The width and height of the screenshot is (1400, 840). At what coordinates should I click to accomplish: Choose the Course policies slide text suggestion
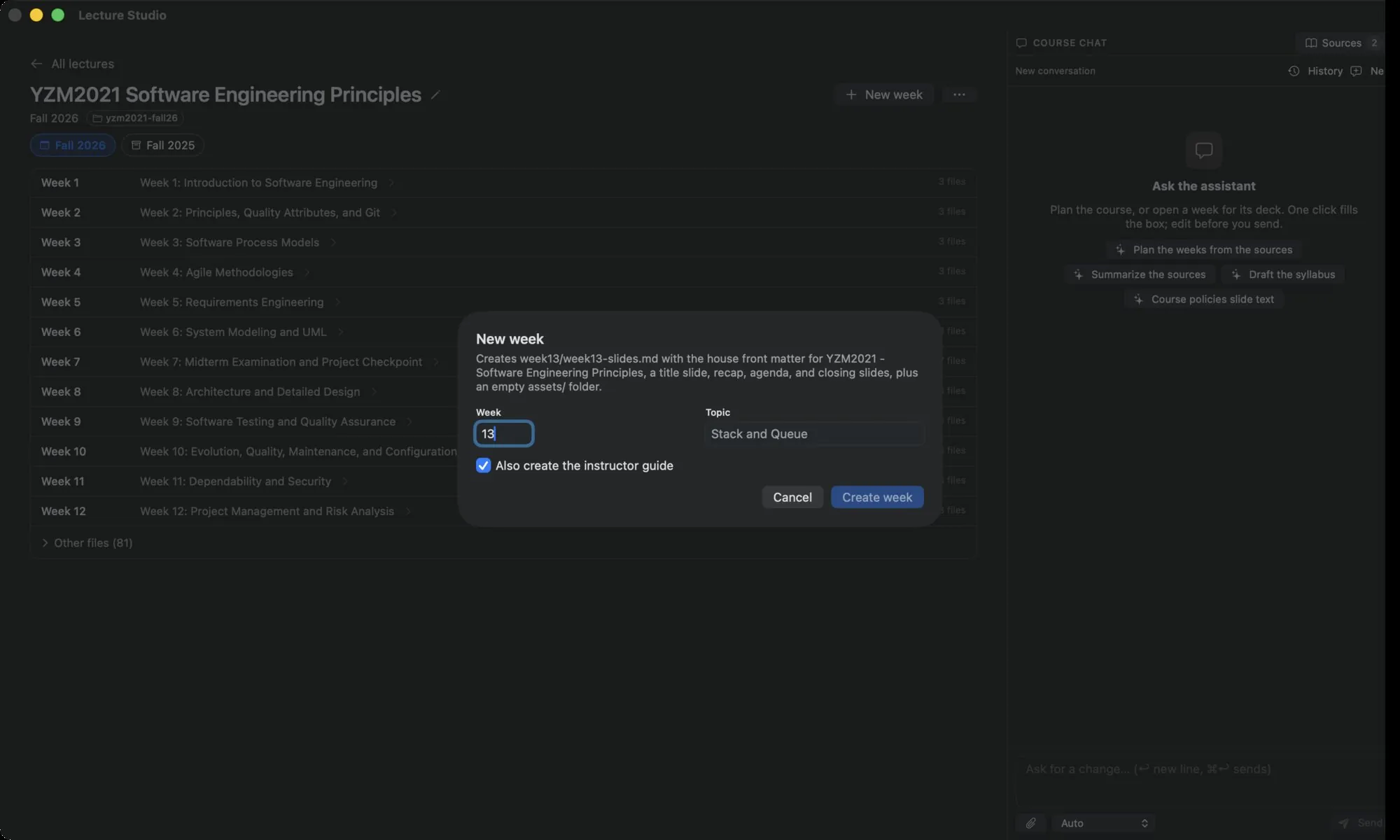[x=1204, y=299]
